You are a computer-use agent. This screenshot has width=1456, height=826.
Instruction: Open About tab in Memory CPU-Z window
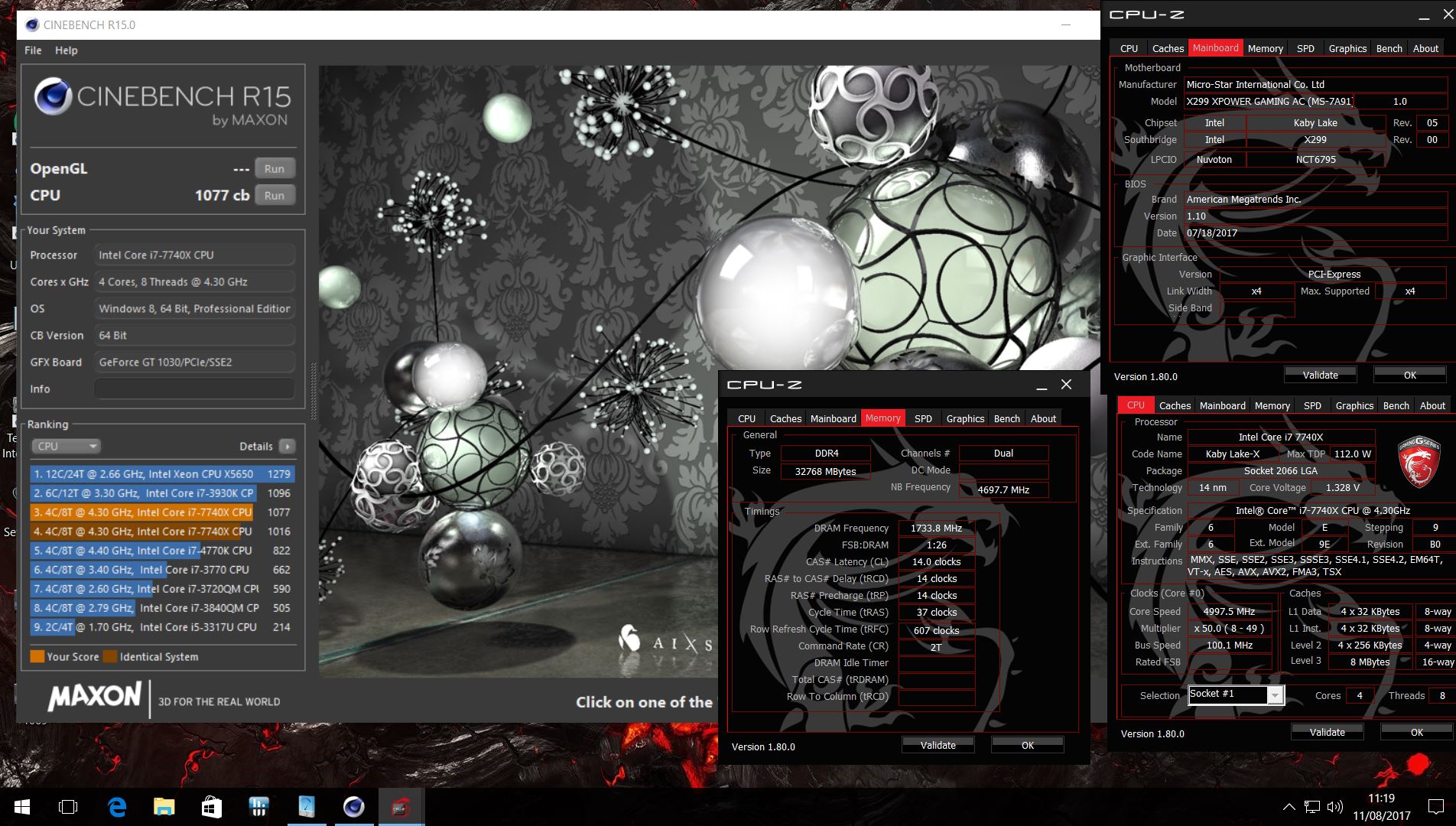tap(1043, 418)
